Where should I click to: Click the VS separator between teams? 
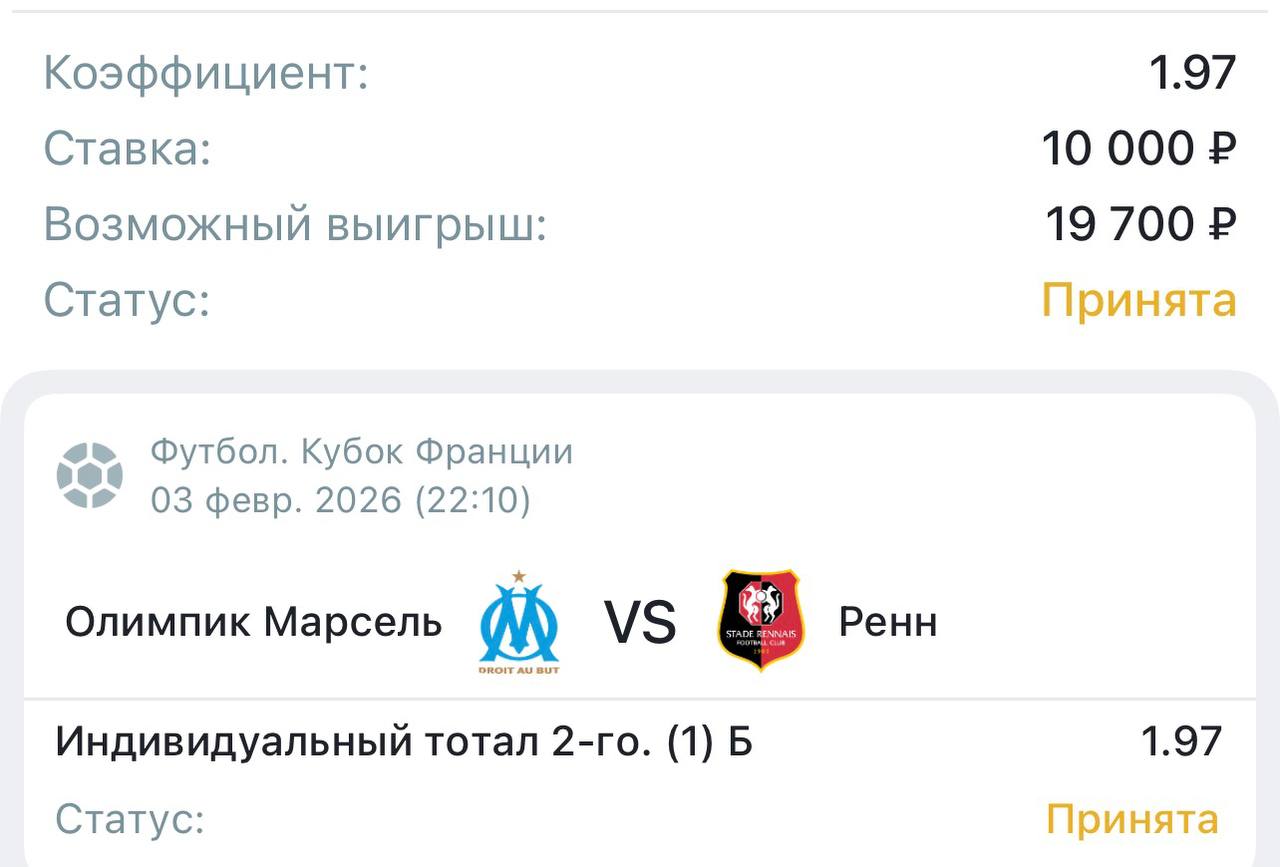640,622
